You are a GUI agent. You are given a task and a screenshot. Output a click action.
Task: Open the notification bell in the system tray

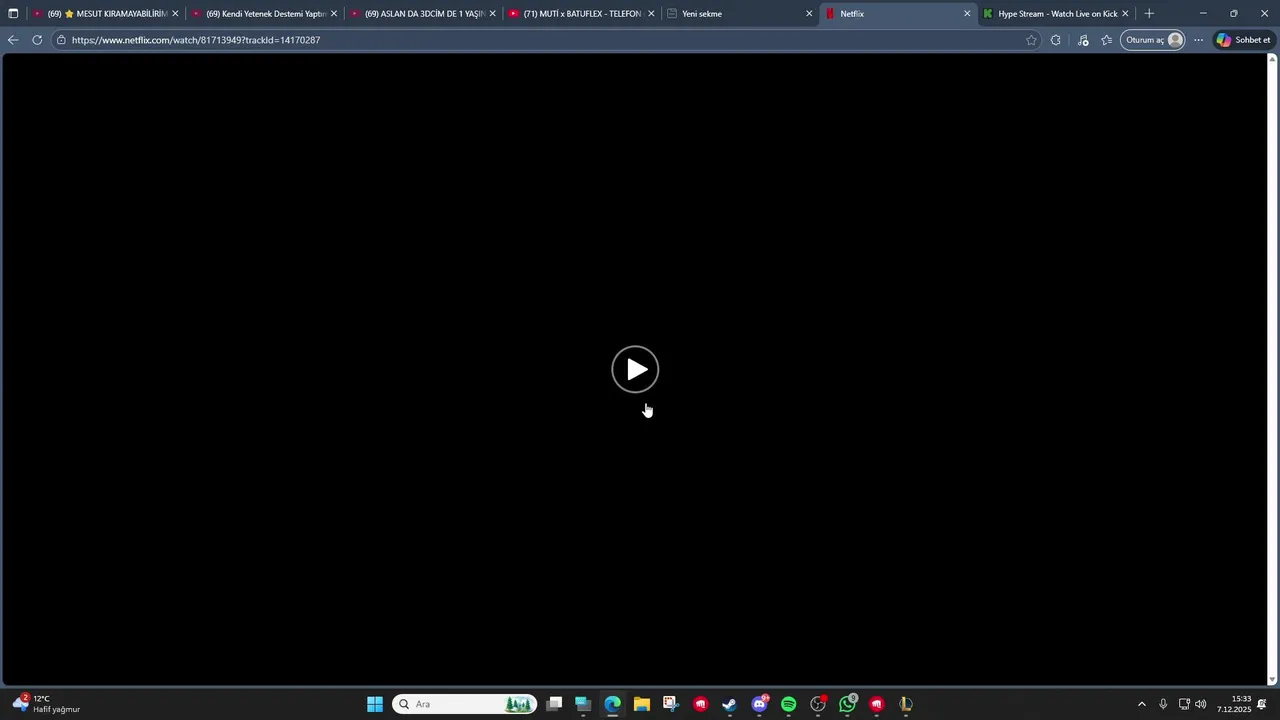tap(1262, 704)
